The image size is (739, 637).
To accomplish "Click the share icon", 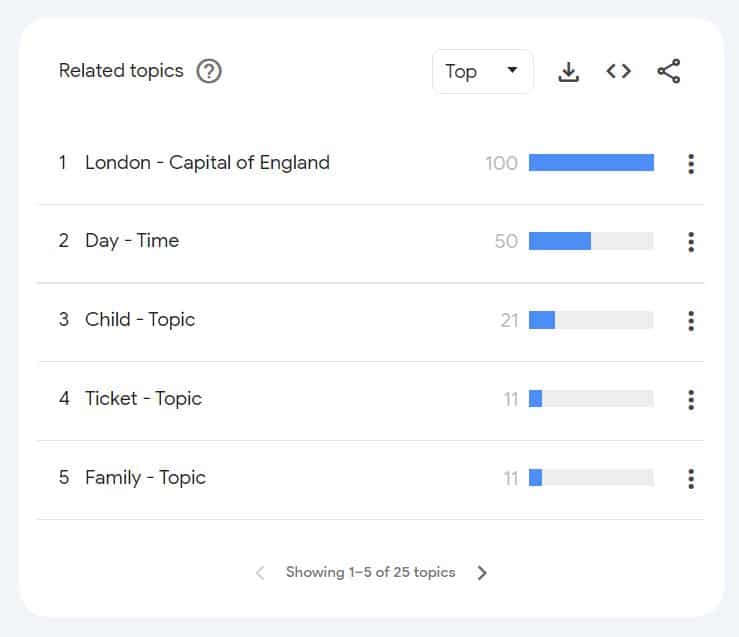I will [669, 71].
